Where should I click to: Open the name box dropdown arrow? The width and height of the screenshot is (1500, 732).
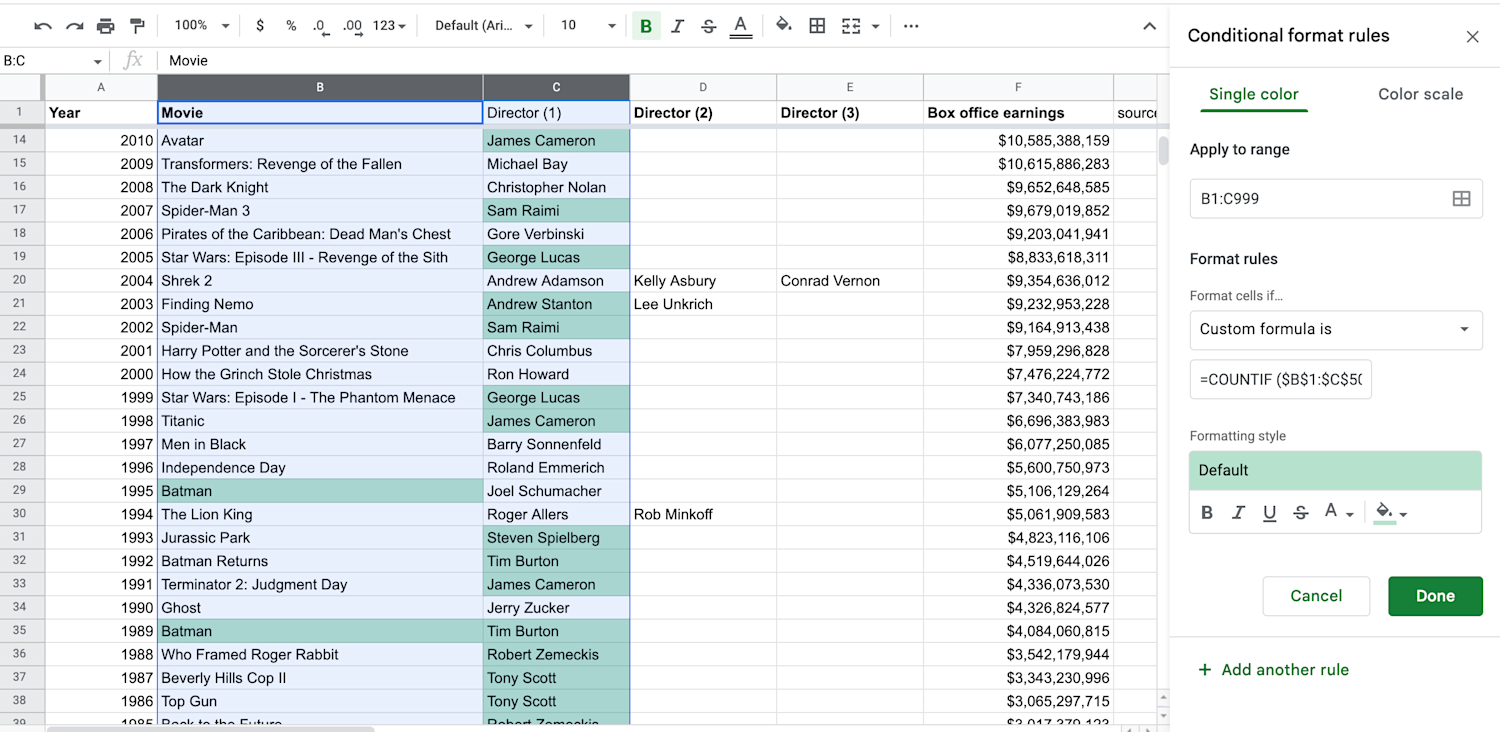click(97, 61)
